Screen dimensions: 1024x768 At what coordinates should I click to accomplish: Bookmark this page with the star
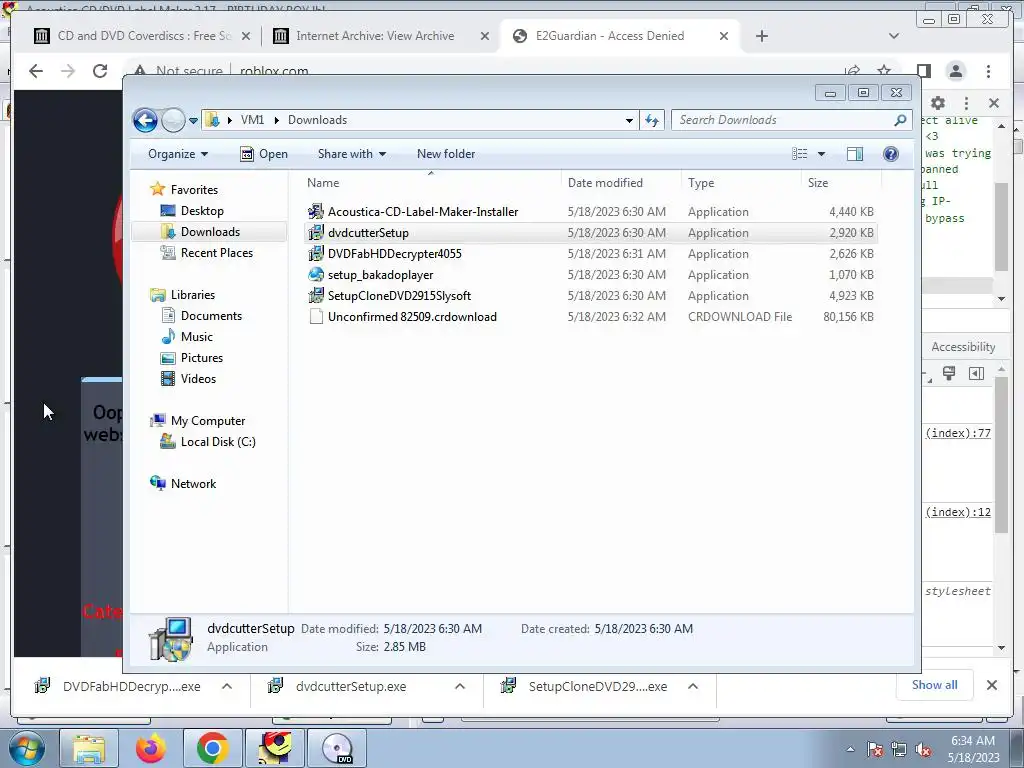(884, 71)
